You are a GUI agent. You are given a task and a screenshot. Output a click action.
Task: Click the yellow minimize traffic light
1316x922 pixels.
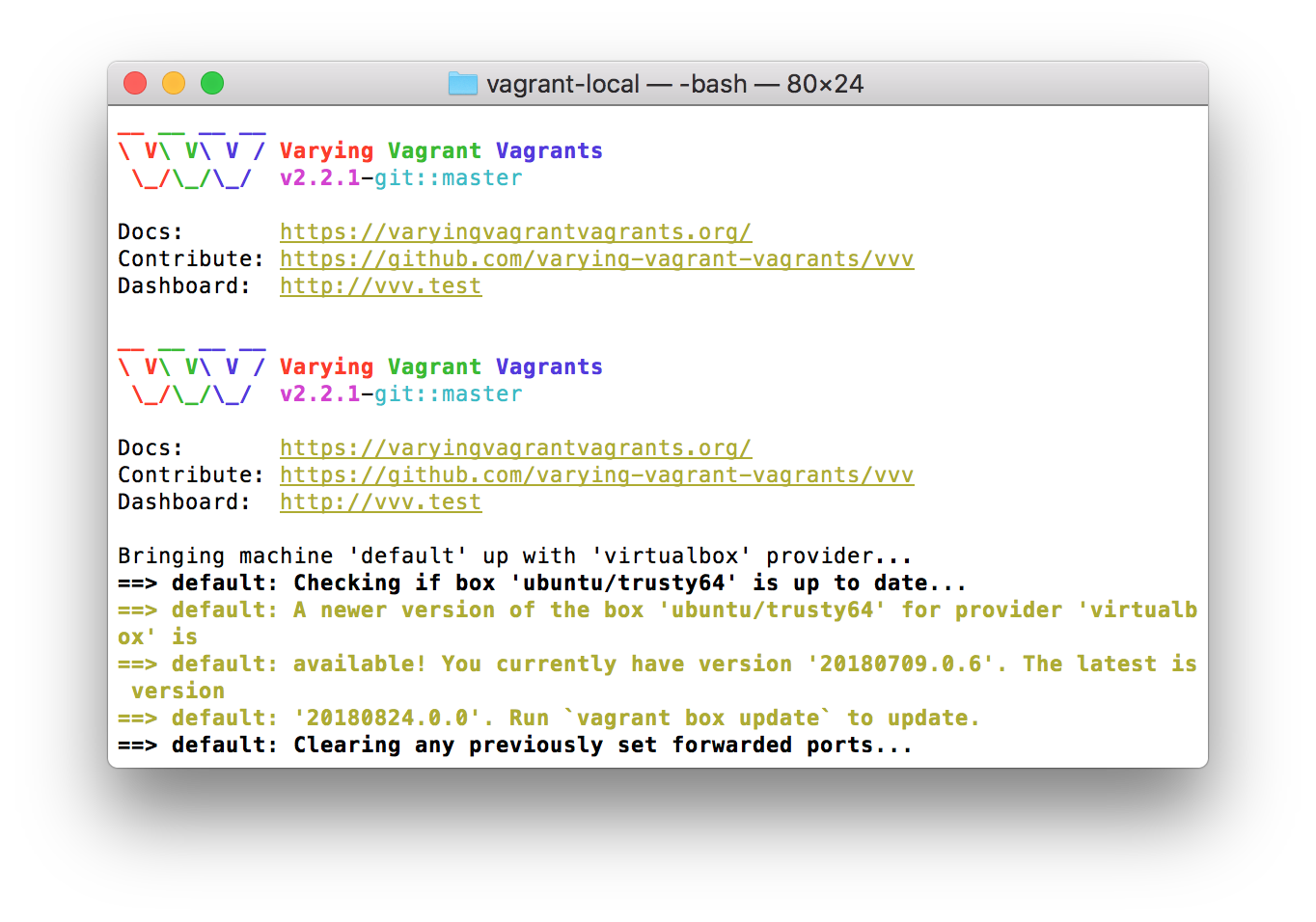click(x=174, y=83)
